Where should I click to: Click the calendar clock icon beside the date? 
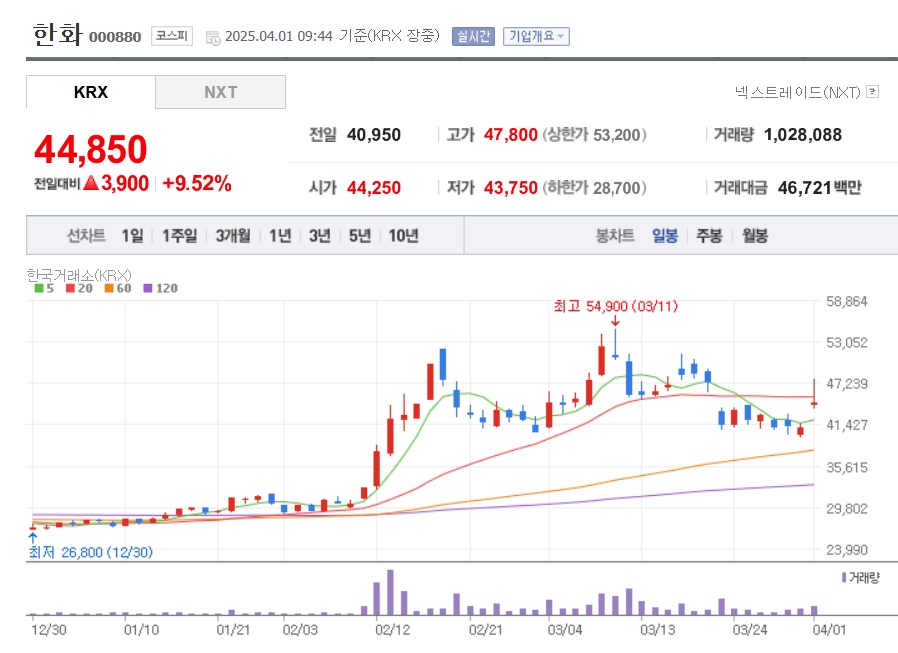click(213, 38)
